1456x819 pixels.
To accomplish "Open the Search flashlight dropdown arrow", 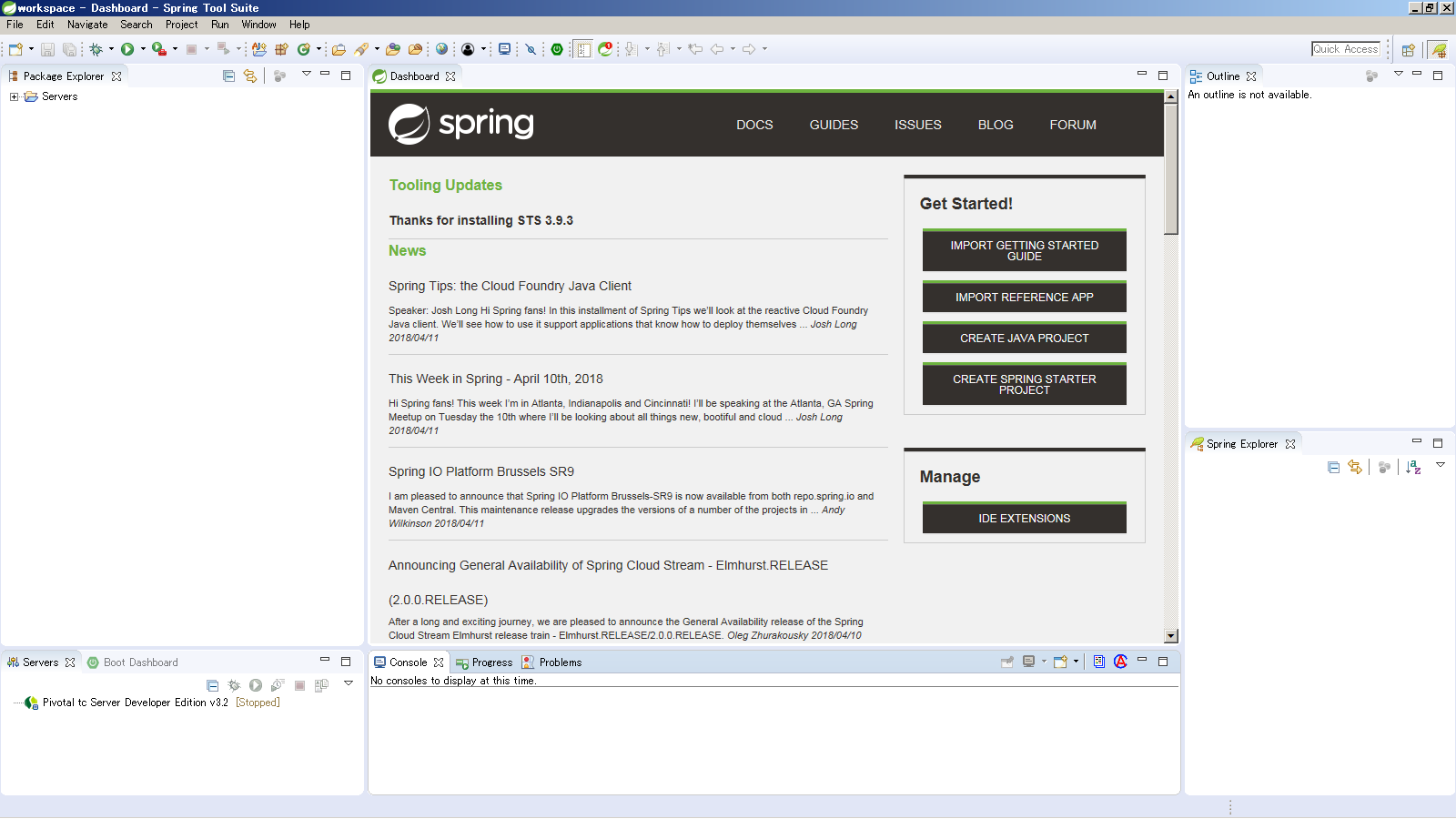I will point(377,49).
